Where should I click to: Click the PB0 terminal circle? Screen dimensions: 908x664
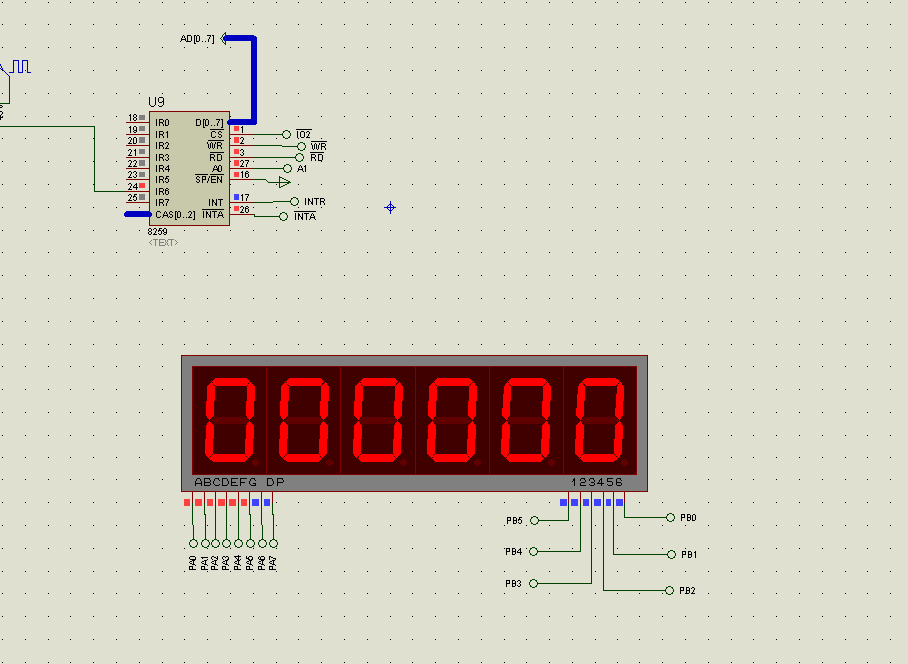point(671,518)
